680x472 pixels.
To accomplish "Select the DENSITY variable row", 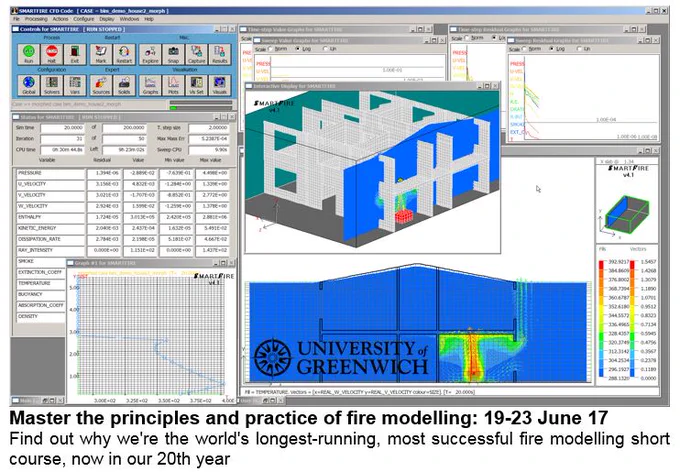I will [x=41, y=317].
